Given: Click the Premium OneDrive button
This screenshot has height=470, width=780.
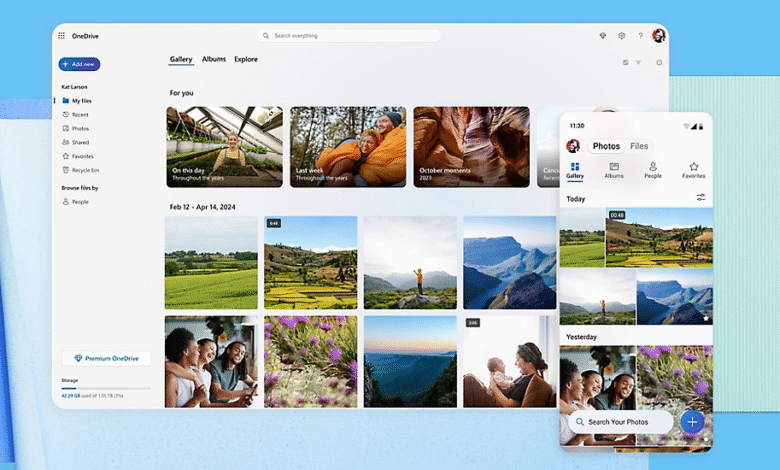Looking at the screenshot, I should [106, 358].
